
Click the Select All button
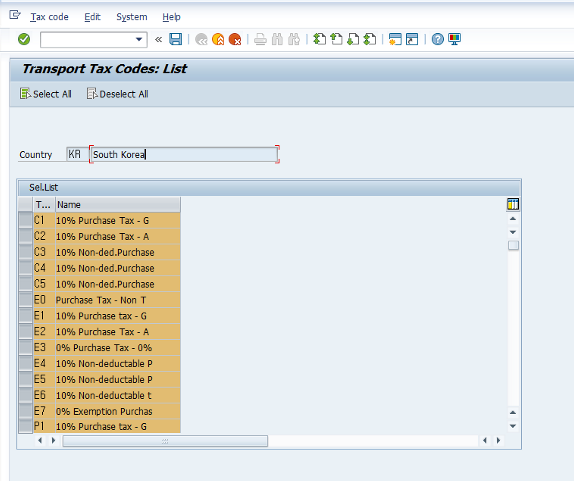[46, 94]
